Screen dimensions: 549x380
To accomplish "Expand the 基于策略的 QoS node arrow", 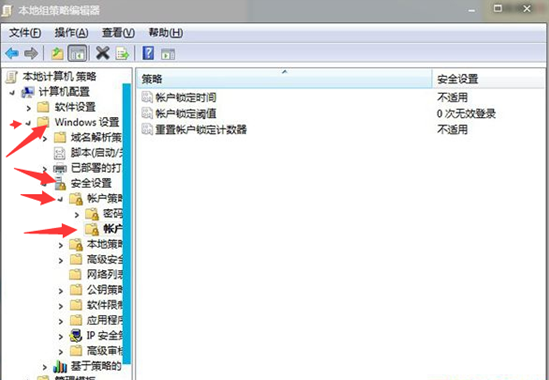I will pyautogui.click(x=45, y=367).
